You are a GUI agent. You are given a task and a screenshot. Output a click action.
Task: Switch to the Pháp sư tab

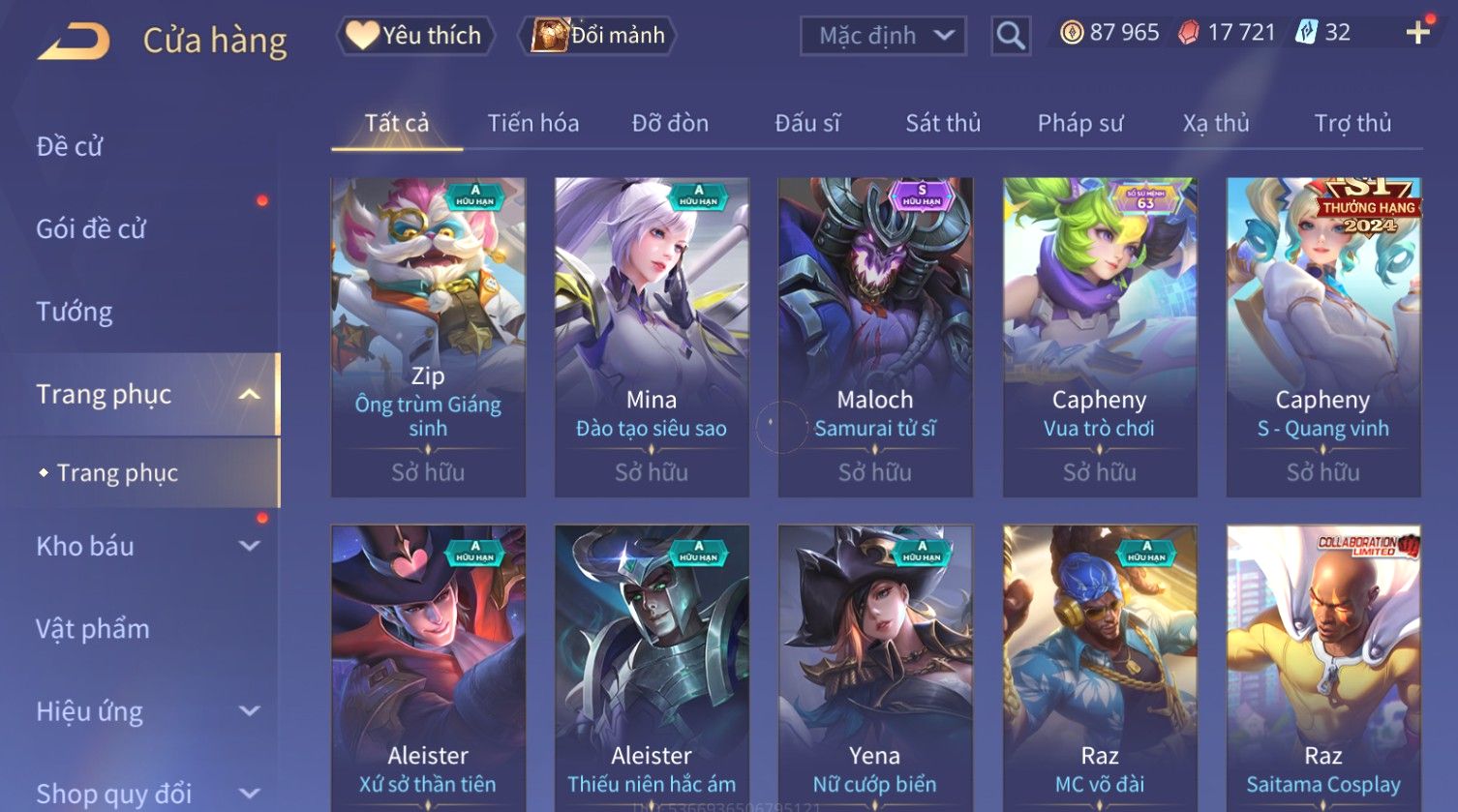click(x=1080, y=123)
